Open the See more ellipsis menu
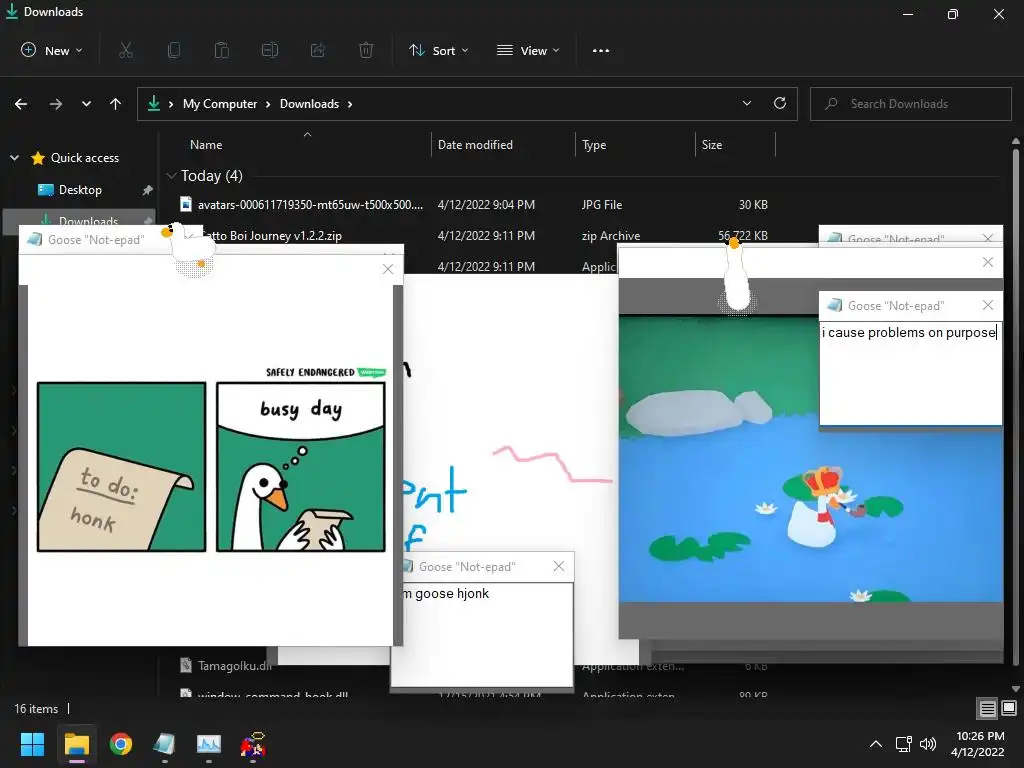 pos(601,50)
